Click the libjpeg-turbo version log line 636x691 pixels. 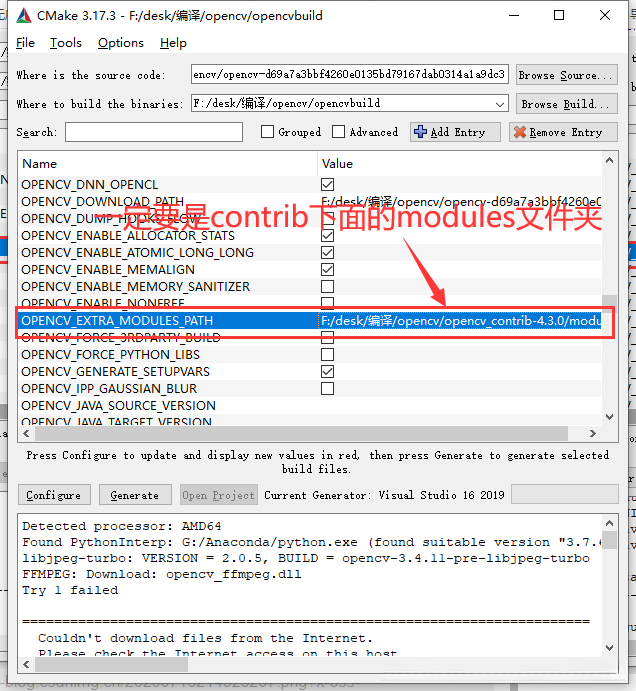click(x=306, y=558)
